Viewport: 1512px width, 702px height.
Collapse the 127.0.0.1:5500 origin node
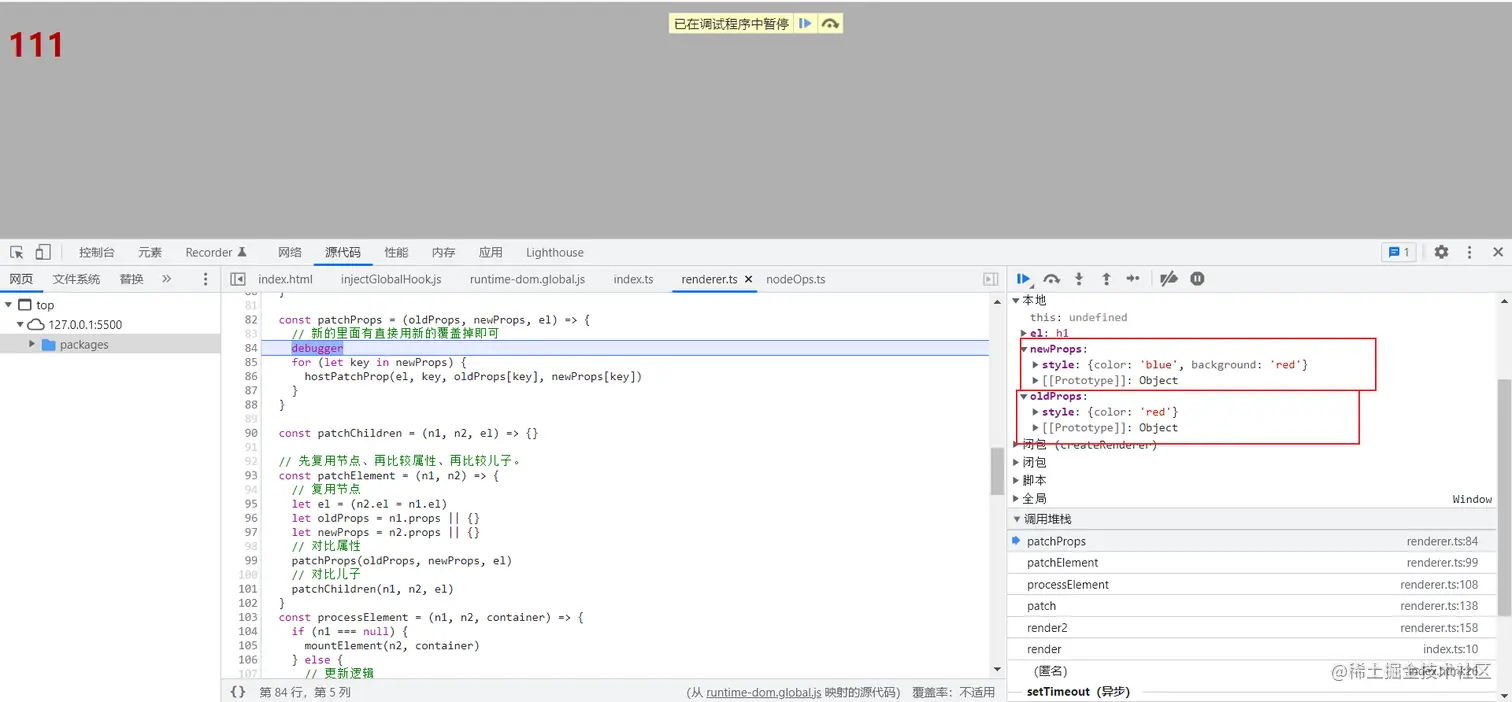pyautogui.click(x=20, y=325)
